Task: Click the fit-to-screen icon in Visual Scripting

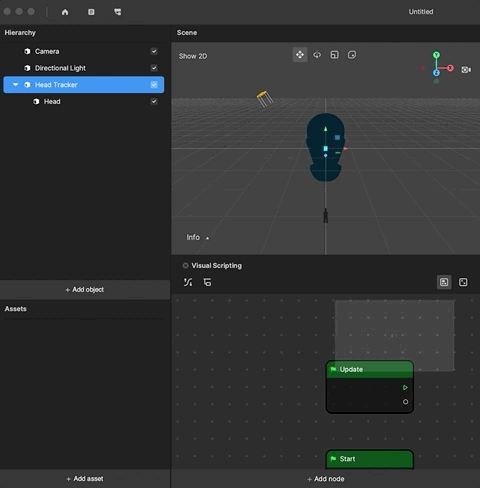Action: (463, 282)
